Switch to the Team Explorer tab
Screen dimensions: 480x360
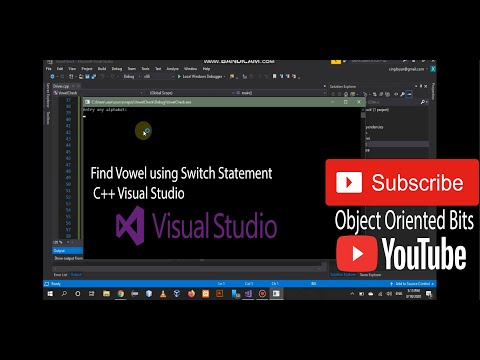pos(370,275)
